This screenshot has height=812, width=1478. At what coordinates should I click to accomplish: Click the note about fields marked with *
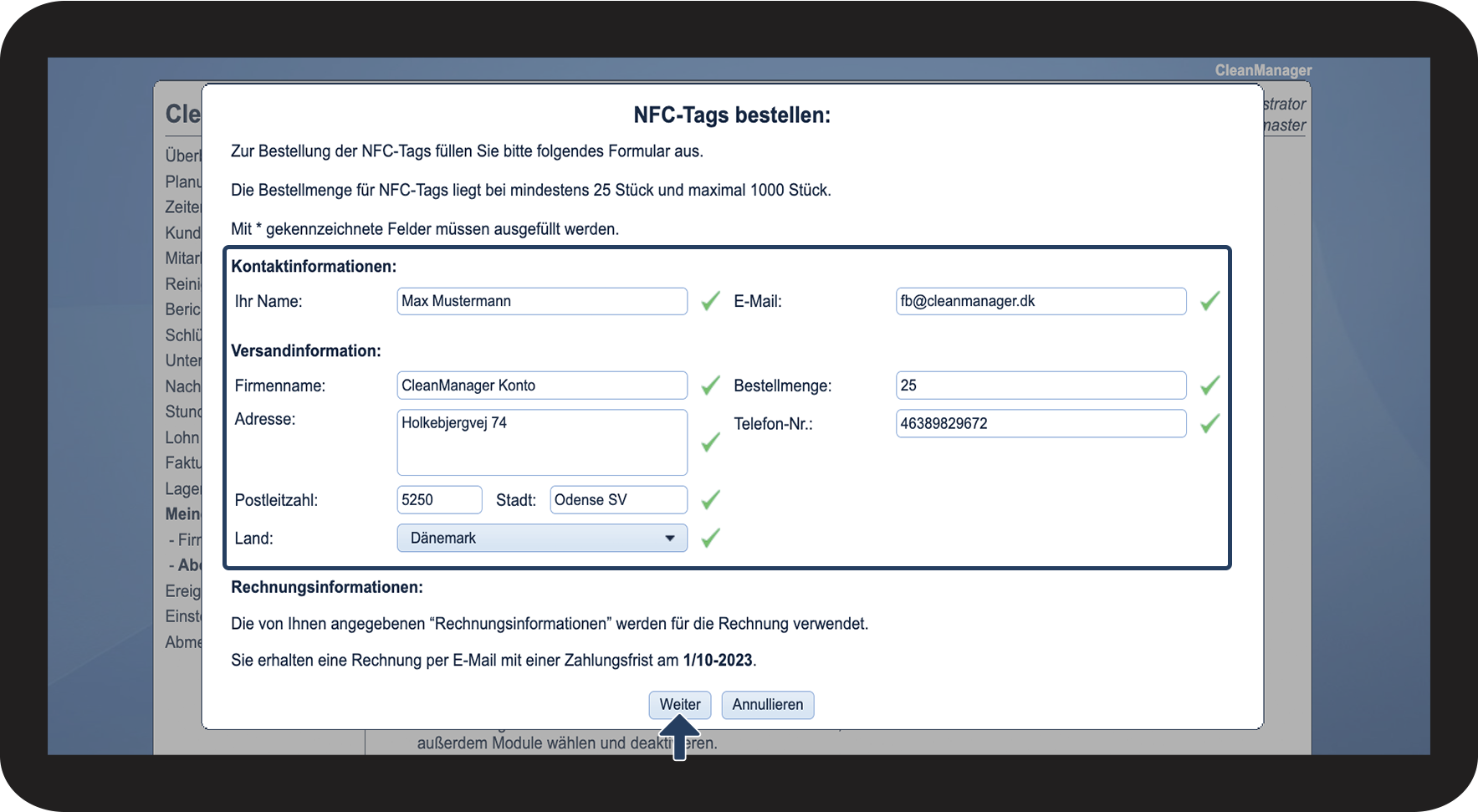(x=425, y=229)
